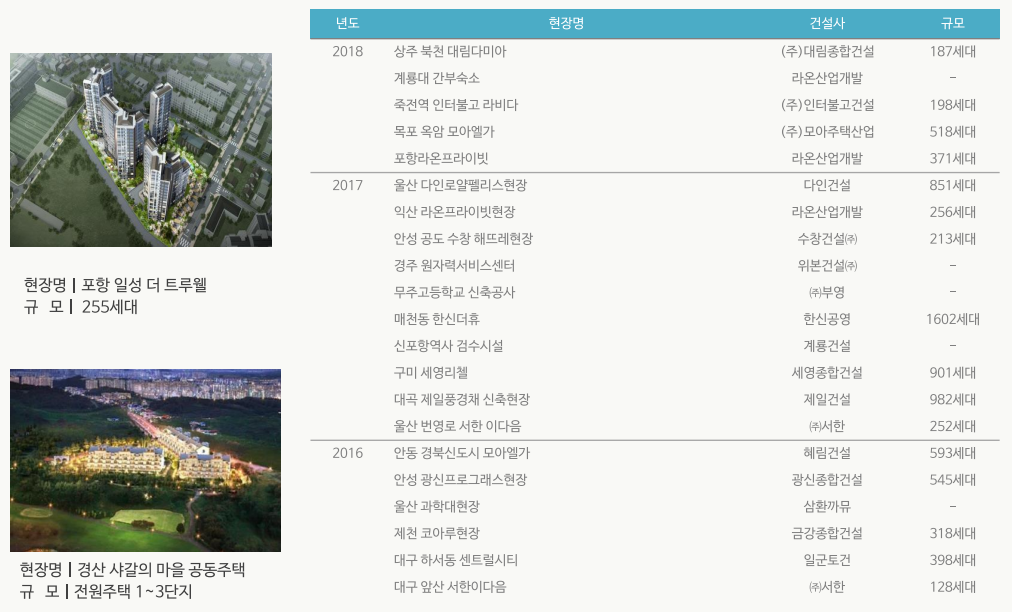Click (주)인터불고건설 builder cell

tap(827, 105)
